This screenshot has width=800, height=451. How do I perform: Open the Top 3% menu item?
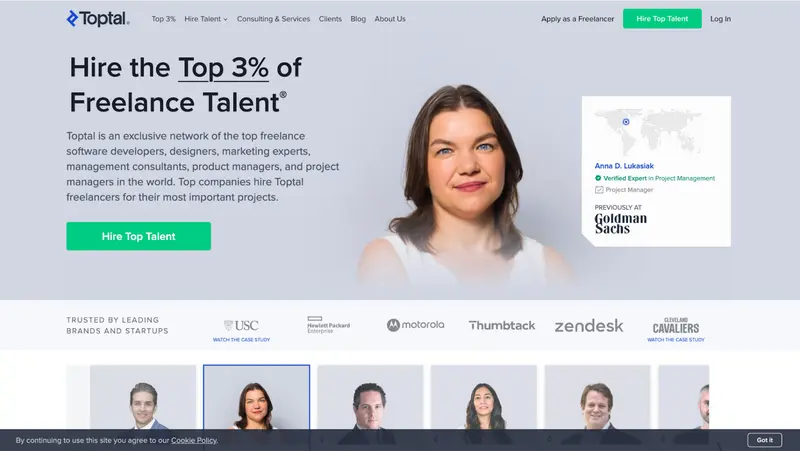163,19
